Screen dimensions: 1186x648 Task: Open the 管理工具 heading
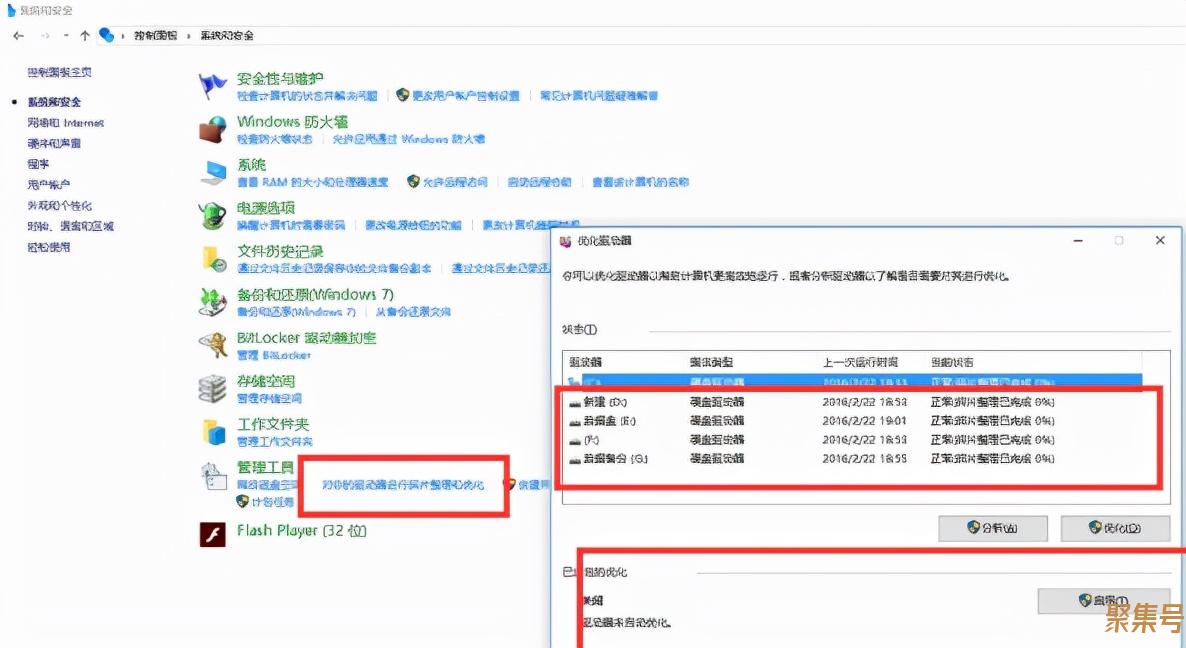click(x=265, y=467)
